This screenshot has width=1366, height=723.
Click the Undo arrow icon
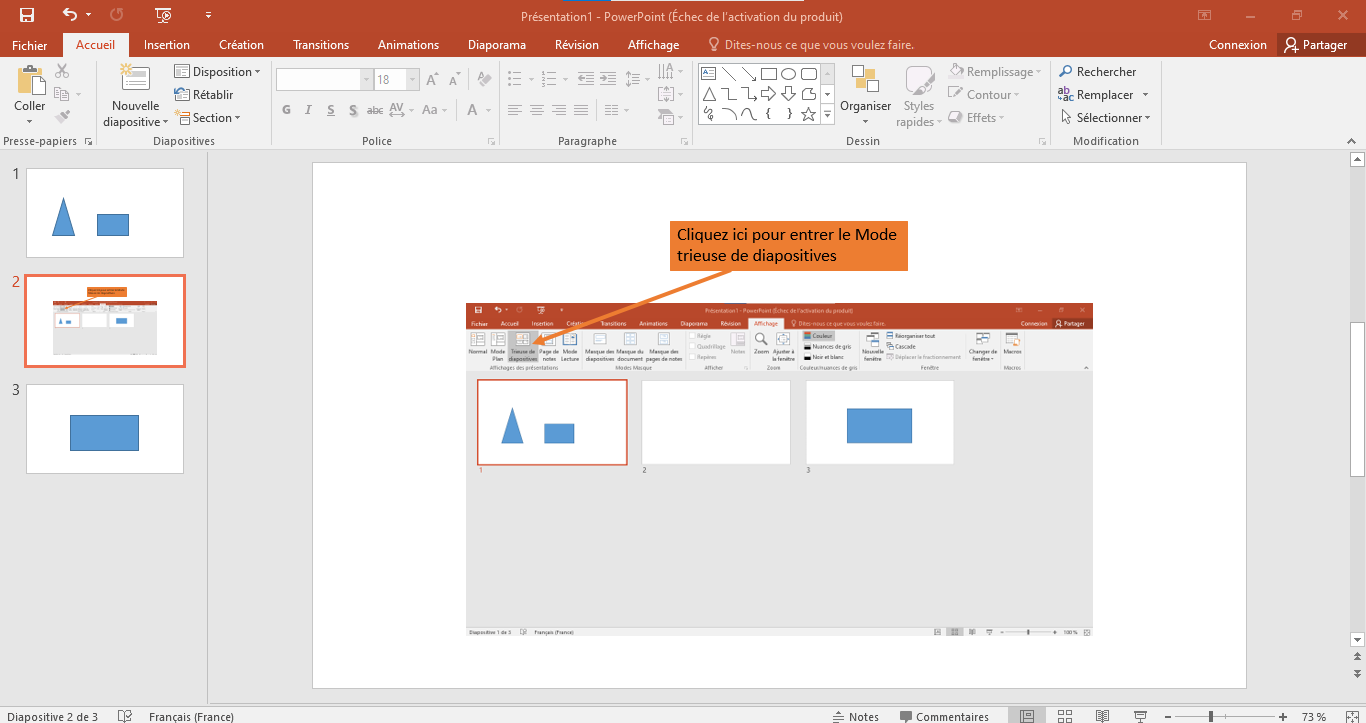click(x=69, y=15)
